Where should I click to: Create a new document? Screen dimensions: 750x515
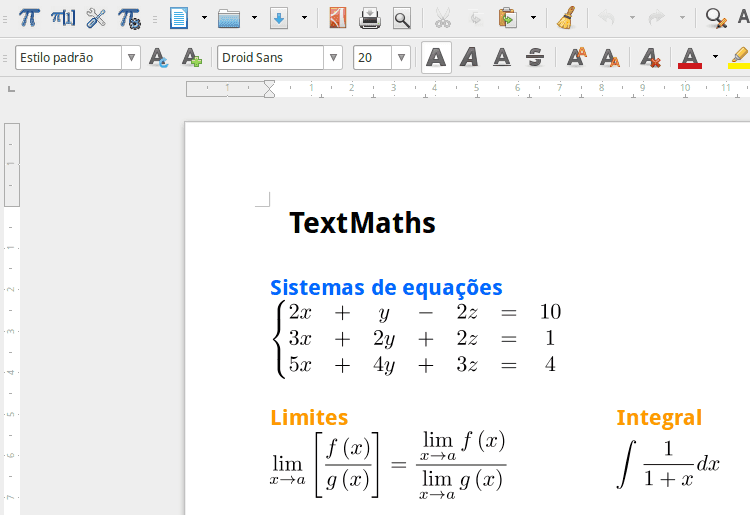coord(179,18)
